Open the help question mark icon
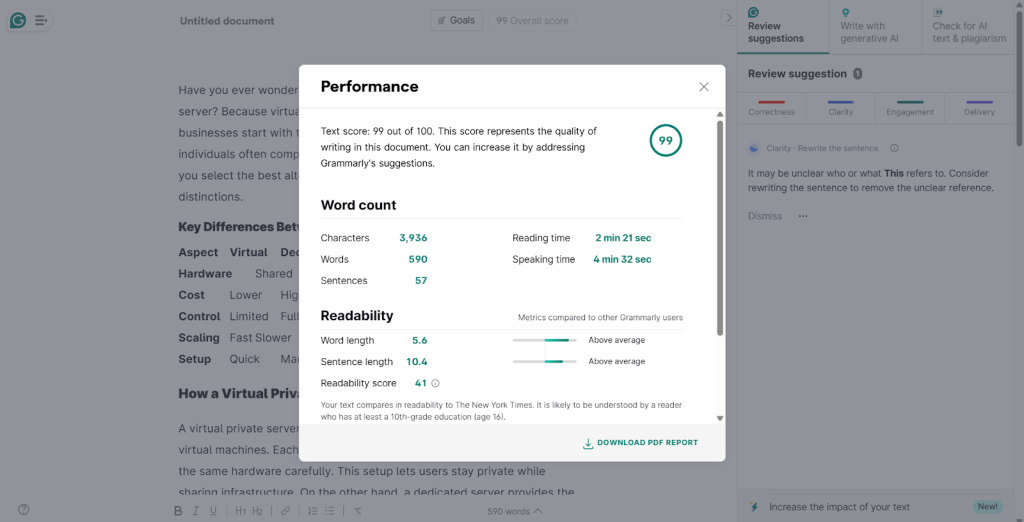 click(24, 510)
